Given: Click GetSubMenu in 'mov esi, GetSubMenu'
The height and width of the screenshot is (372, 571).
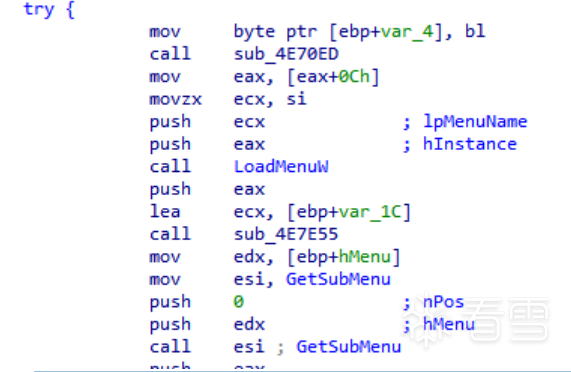Looking at the screenshot, I should (x=338, y=279).
